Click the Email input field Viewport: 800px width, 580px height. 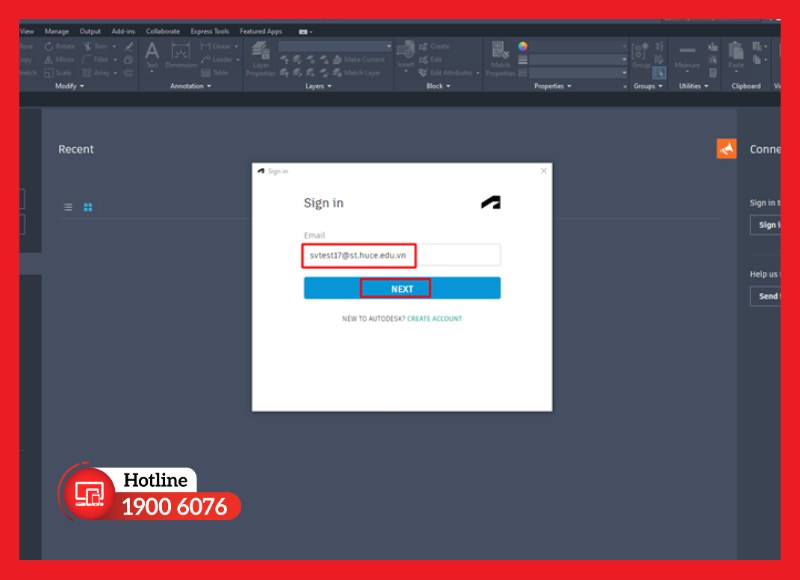coord(402,255)
